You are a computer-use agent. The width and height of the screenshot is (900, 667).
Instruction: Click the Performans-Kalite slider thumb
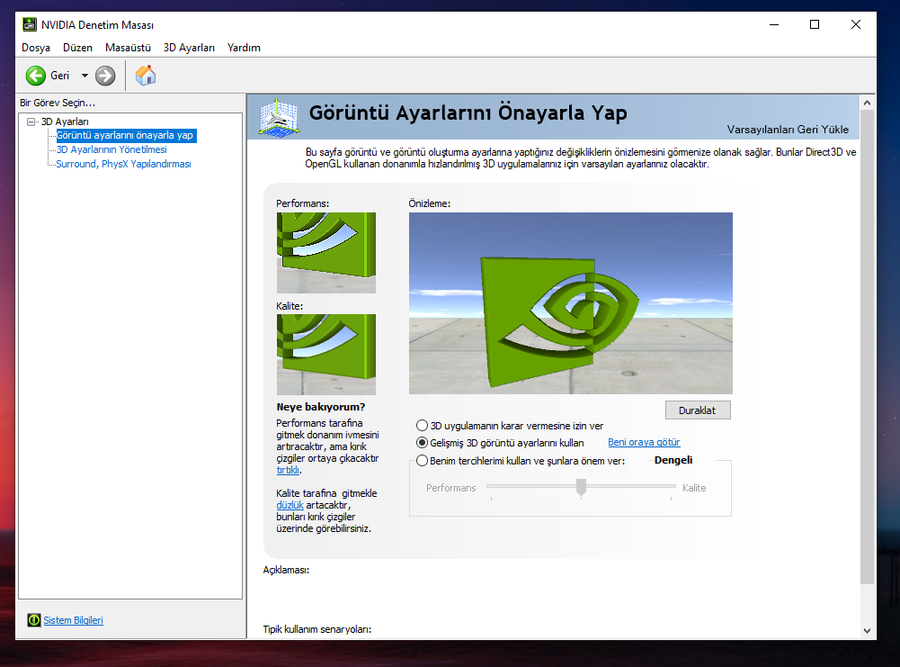click(581, 487)
